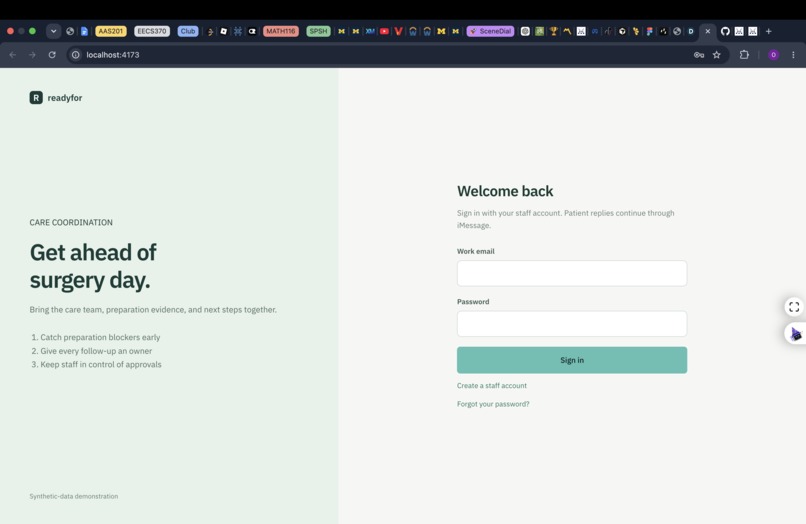Go back to previous page
This screenshot has height=524, width=806.
(x=13, y=55)
